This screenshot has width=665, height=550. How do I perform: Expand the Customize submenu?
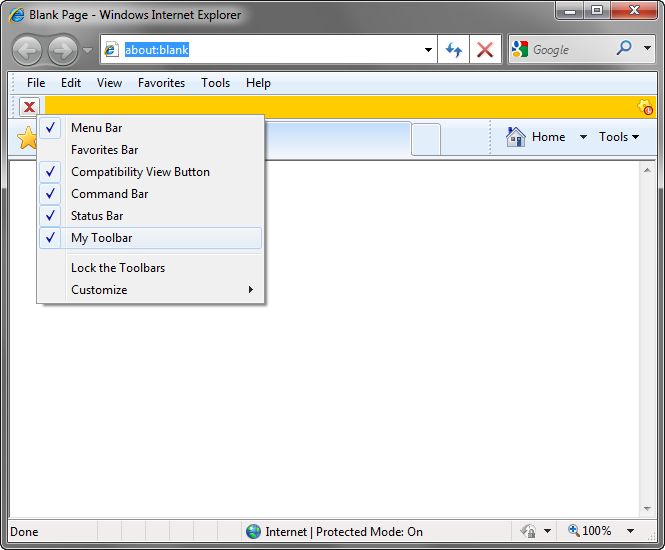click(151, 290)
